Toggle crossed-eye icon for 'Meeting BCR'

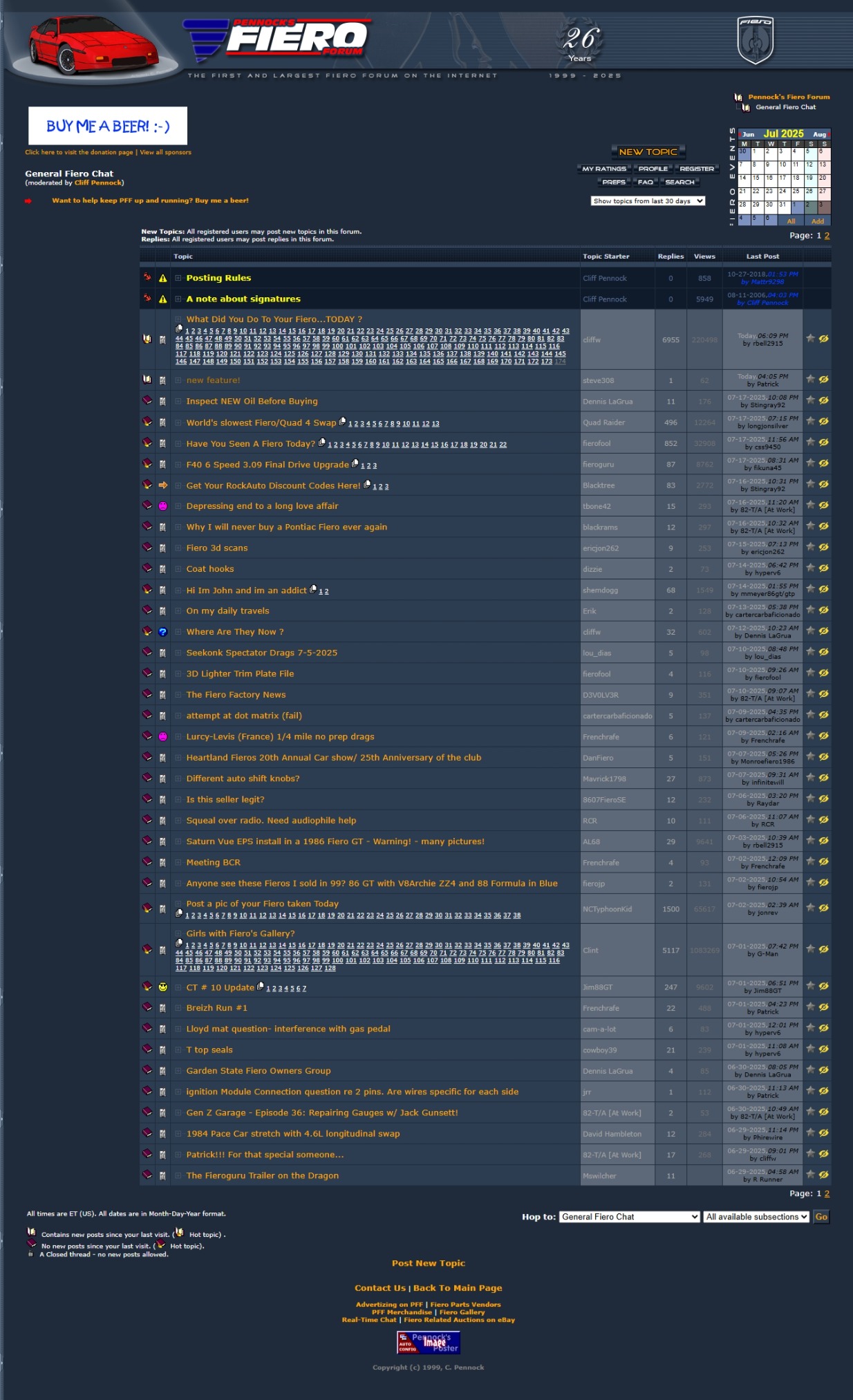(823, 861)
